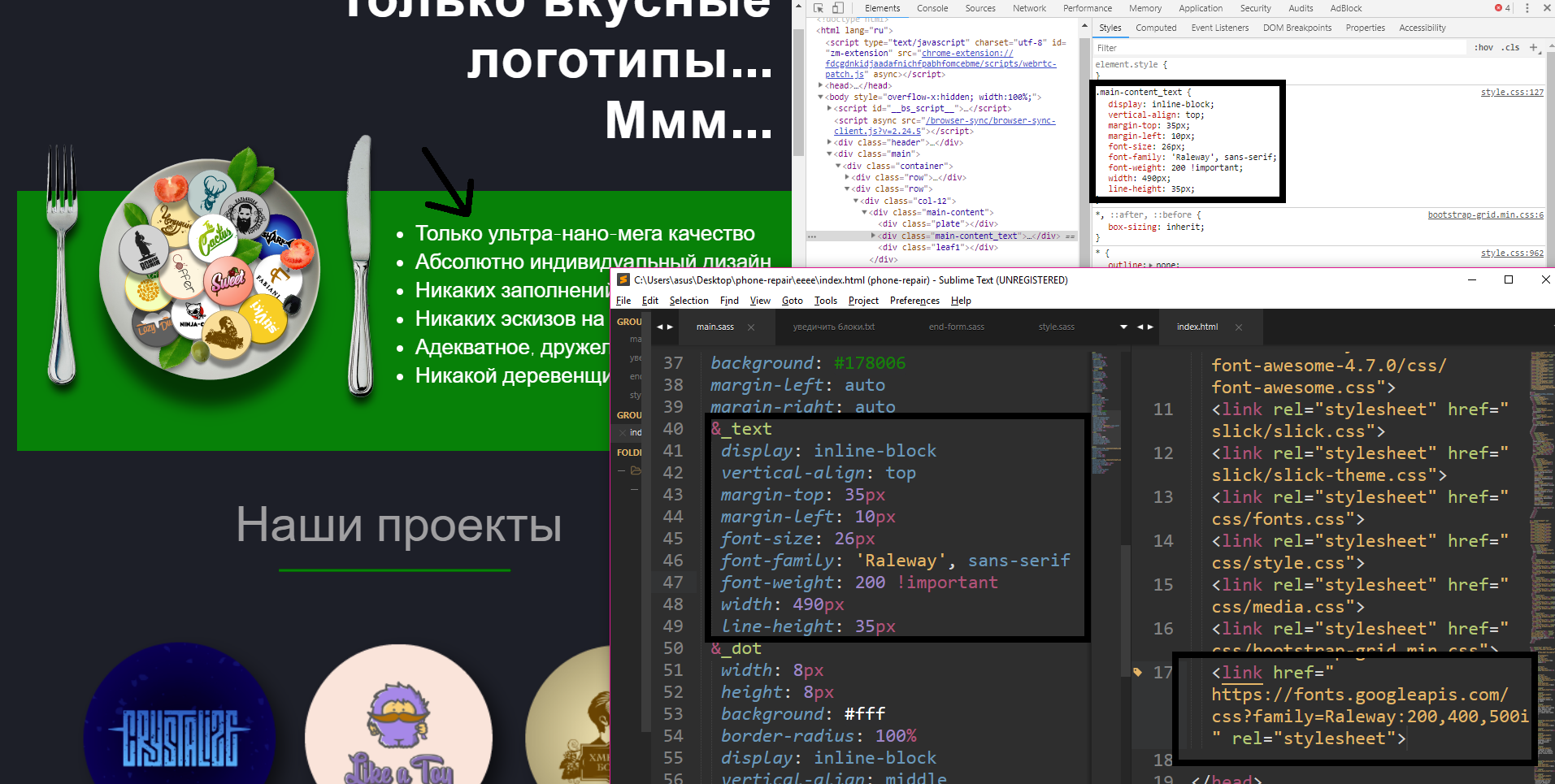Collapse the folder in Sublime sidebar

click(622, 470)
